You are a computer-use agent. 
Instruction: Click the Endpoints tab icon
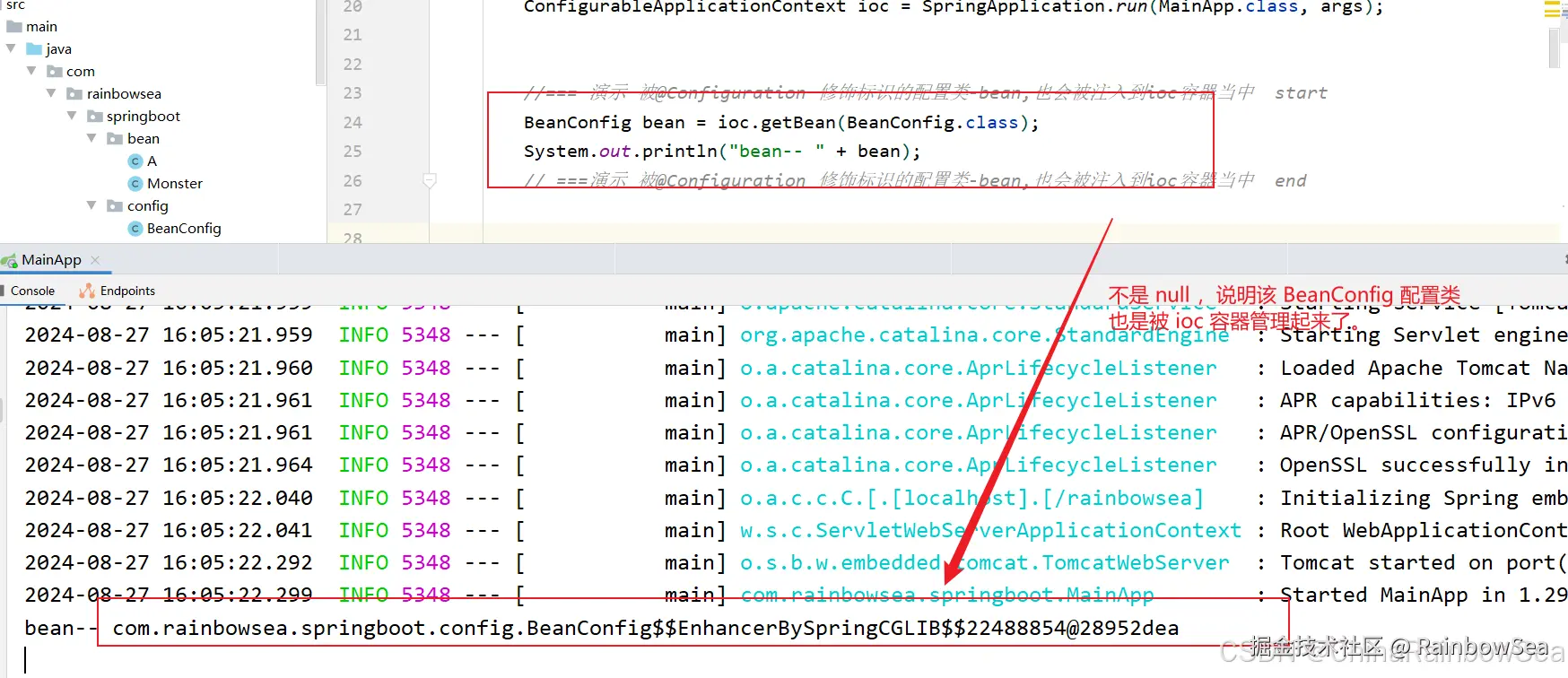(x=87, y=291)
